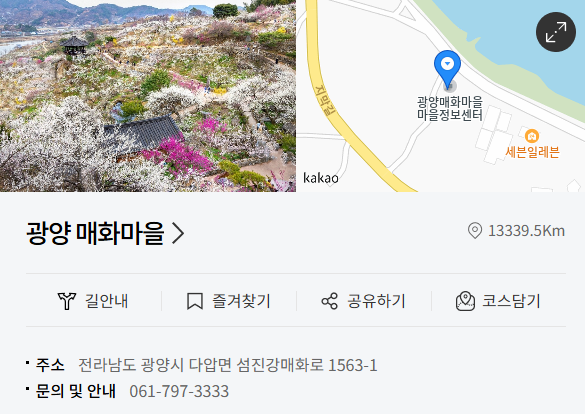Select the 길안내 directions label
Screen dimensions: 585x414
107,301
